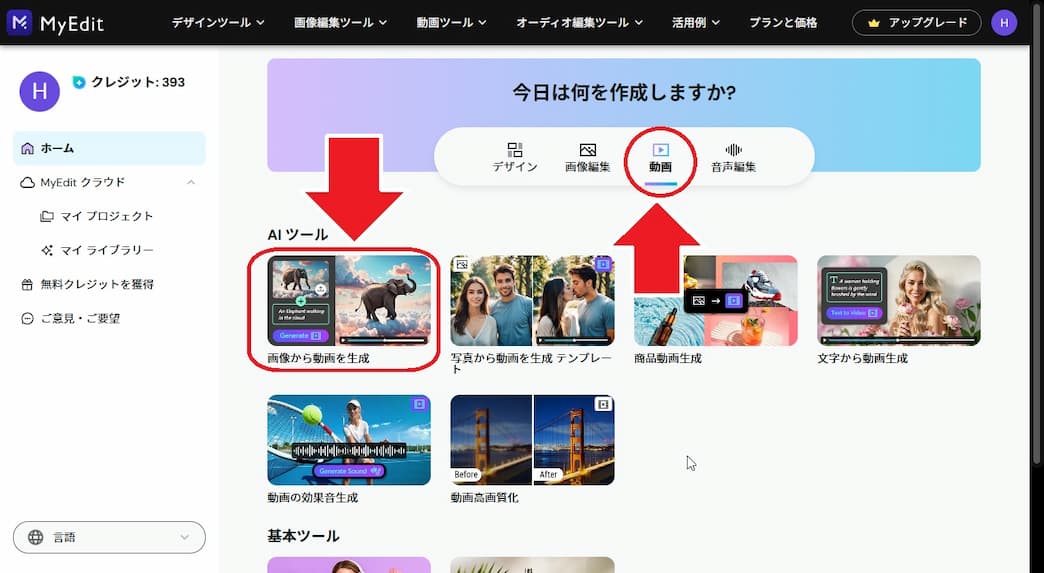Click the globe icon in 言語 selector
The width and height of the screenshot is (1044, 573).
pos(36,537)
